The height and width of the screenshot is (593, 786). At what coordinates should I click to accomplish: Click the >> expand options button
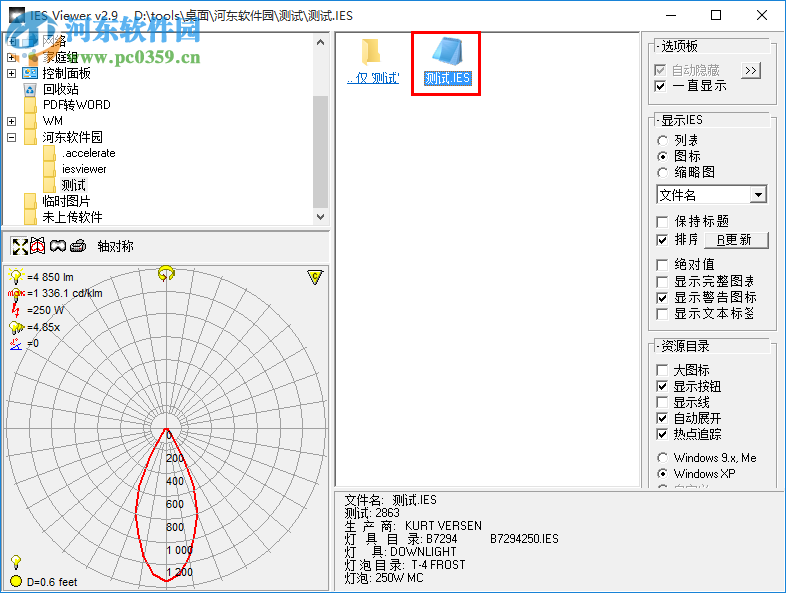(750, 70)
